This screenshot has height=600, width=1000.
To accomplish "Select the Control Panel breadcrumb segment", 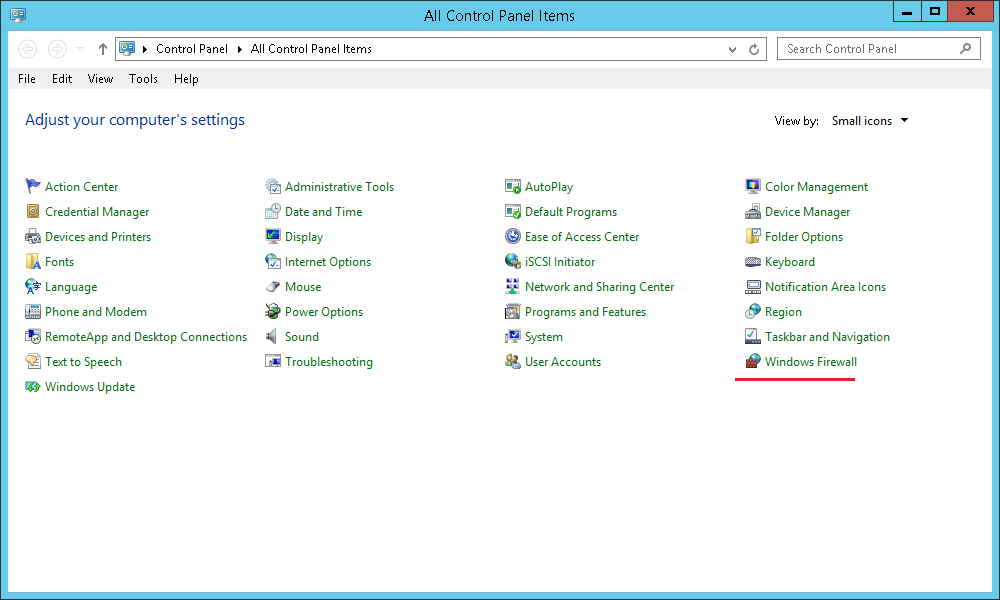I will (192, 49).
